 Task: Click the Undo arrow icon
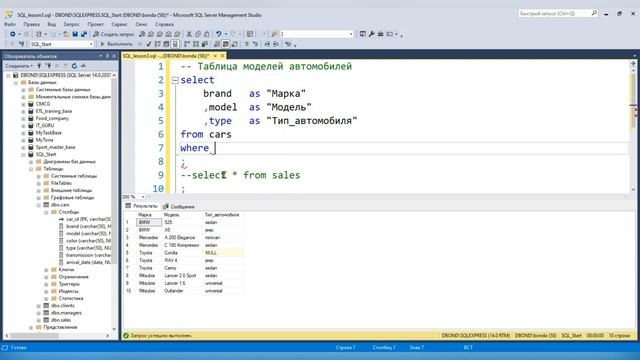[219, 34]
